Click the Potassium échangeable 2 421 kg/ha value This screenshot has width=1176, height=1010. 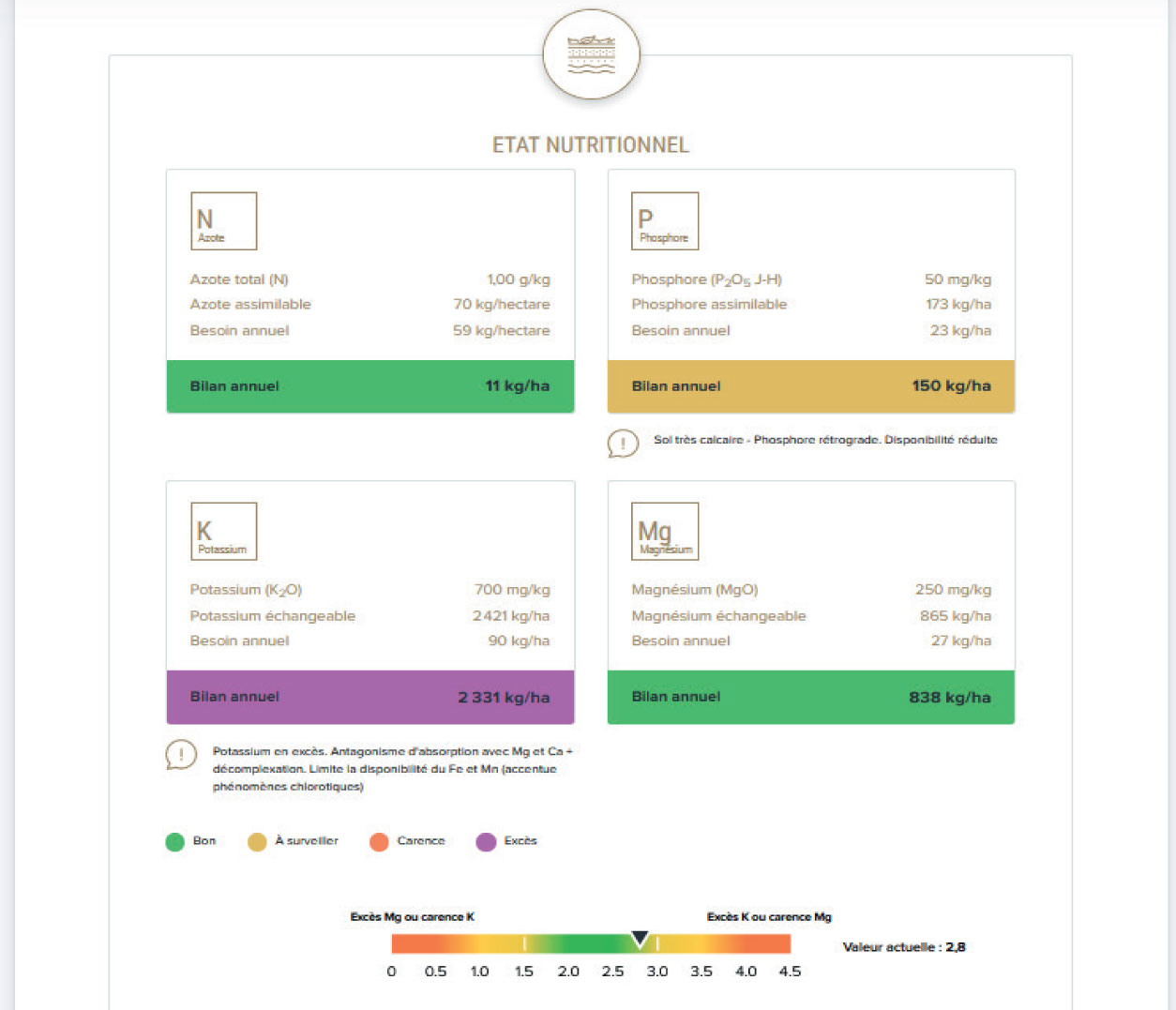511,616
